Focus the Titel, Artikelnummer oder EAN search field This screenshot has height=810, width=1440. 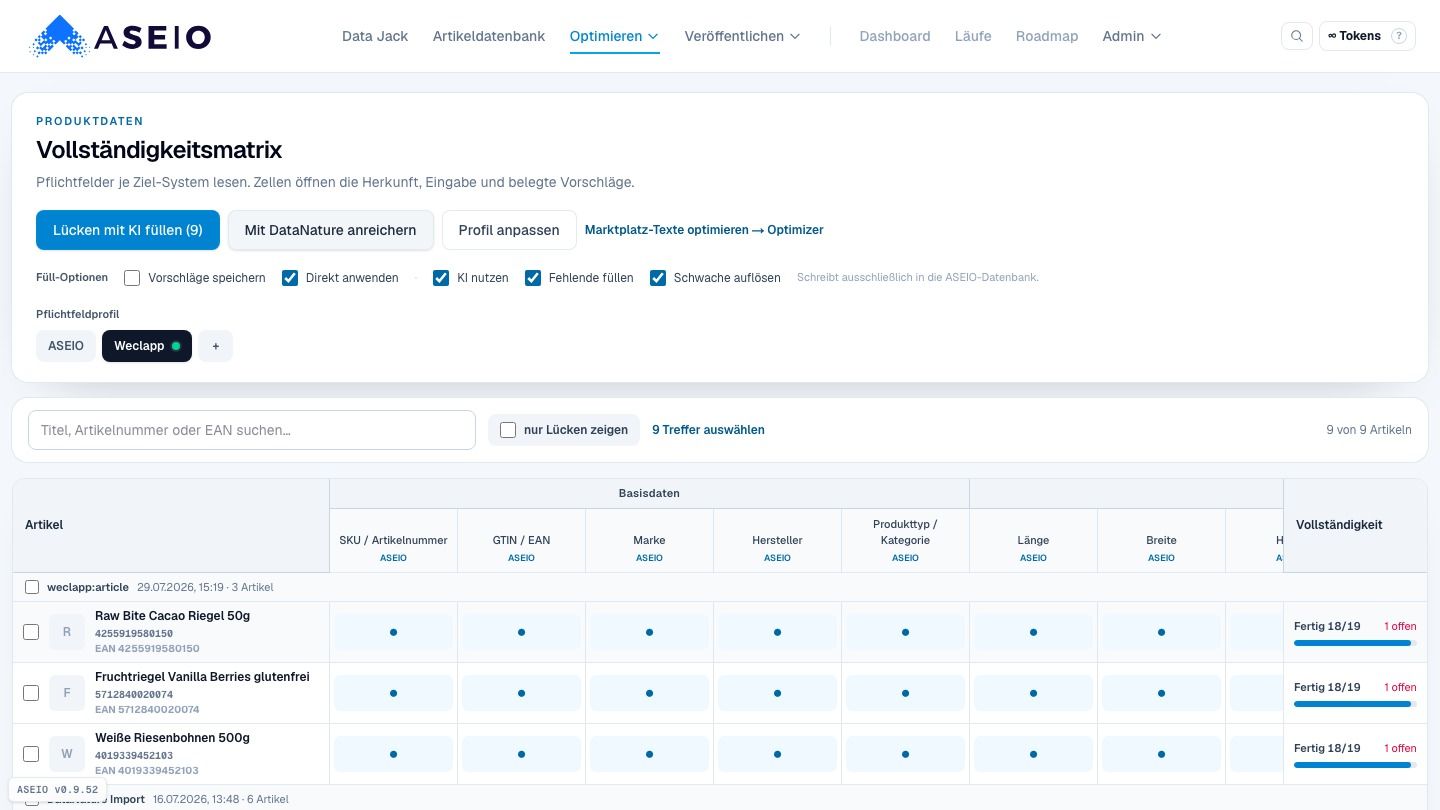point(252,430)
